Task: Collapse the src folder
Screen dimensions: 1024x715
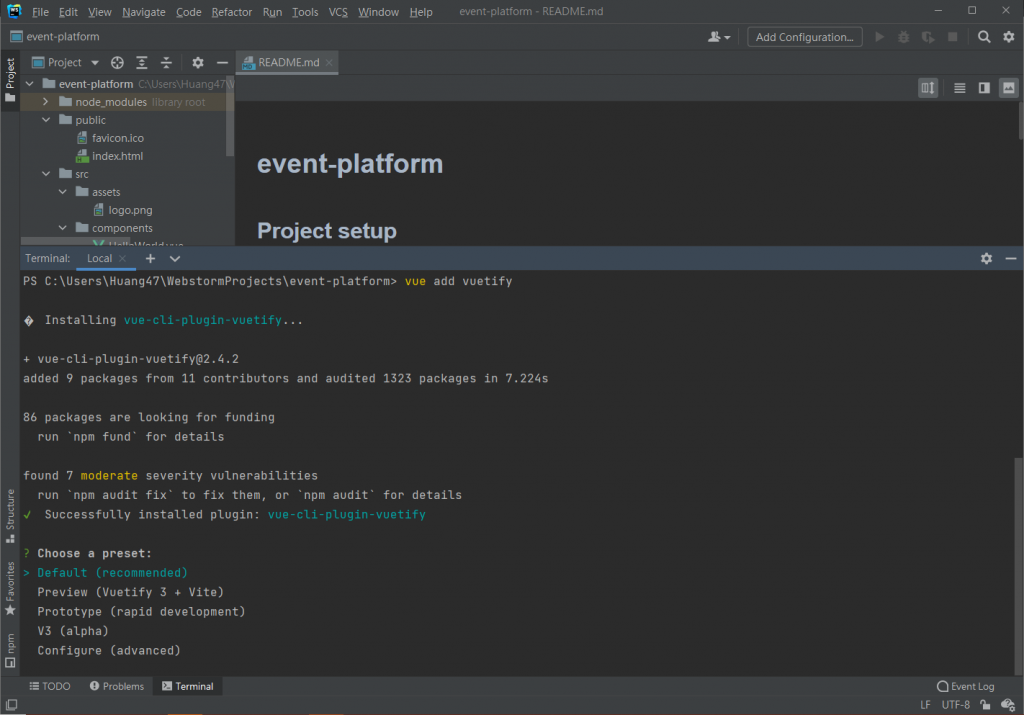Action: (46, 174)
